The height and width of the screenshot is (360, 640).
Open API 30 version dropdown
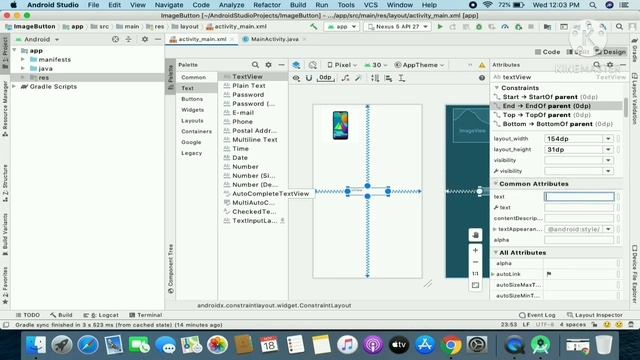376,65
